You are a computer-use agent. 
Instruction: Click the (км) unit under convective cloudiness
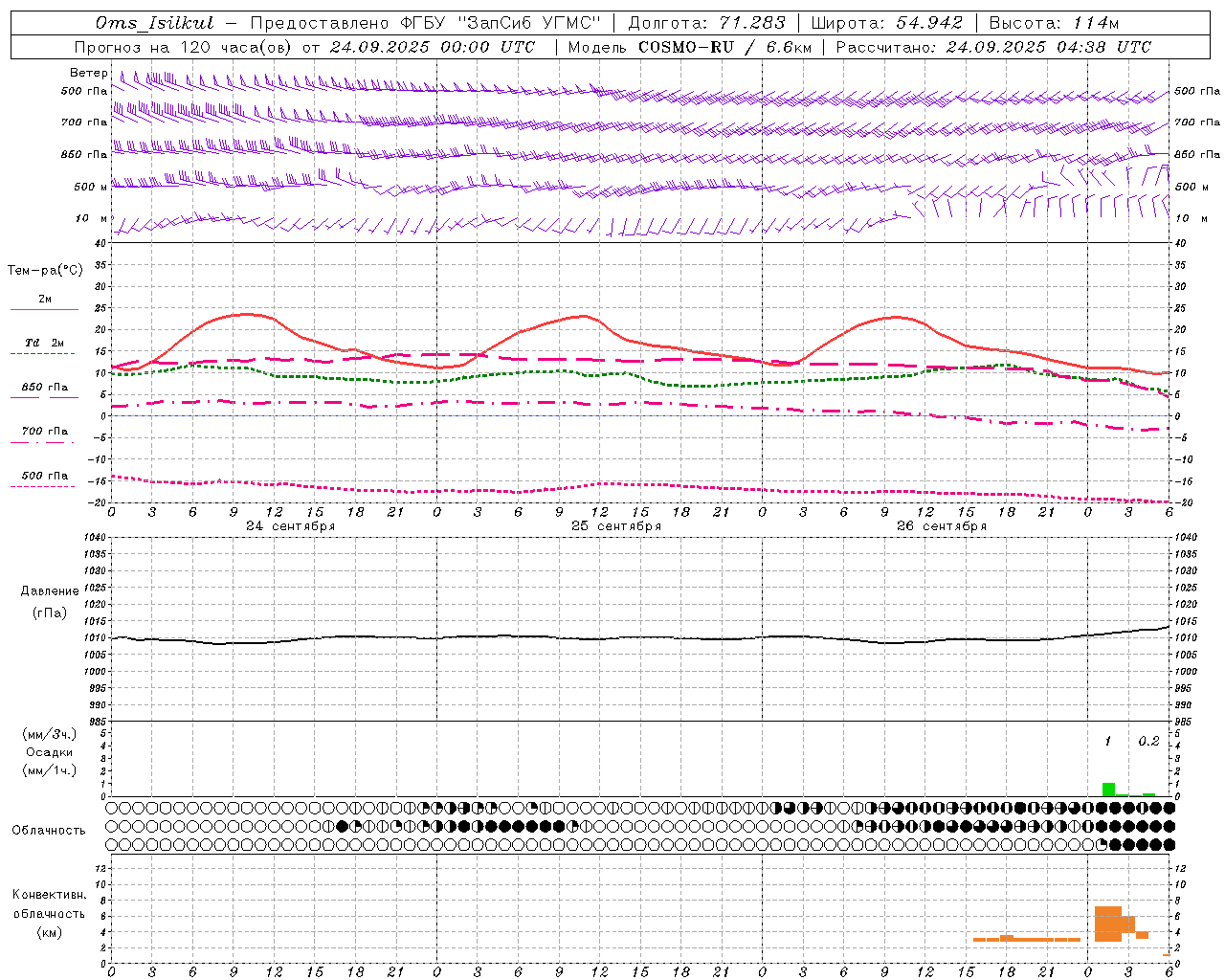point(49,933)
